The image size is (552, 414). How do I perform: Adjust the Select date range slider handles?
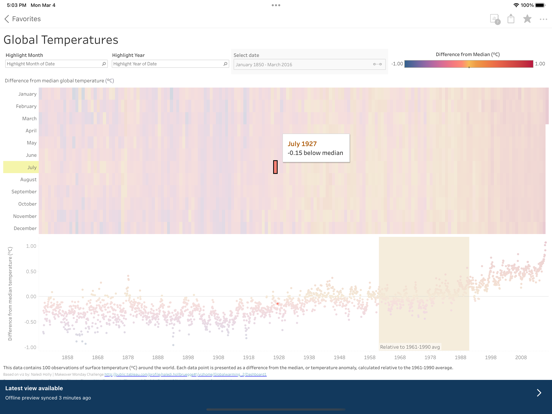click(377, 64)
